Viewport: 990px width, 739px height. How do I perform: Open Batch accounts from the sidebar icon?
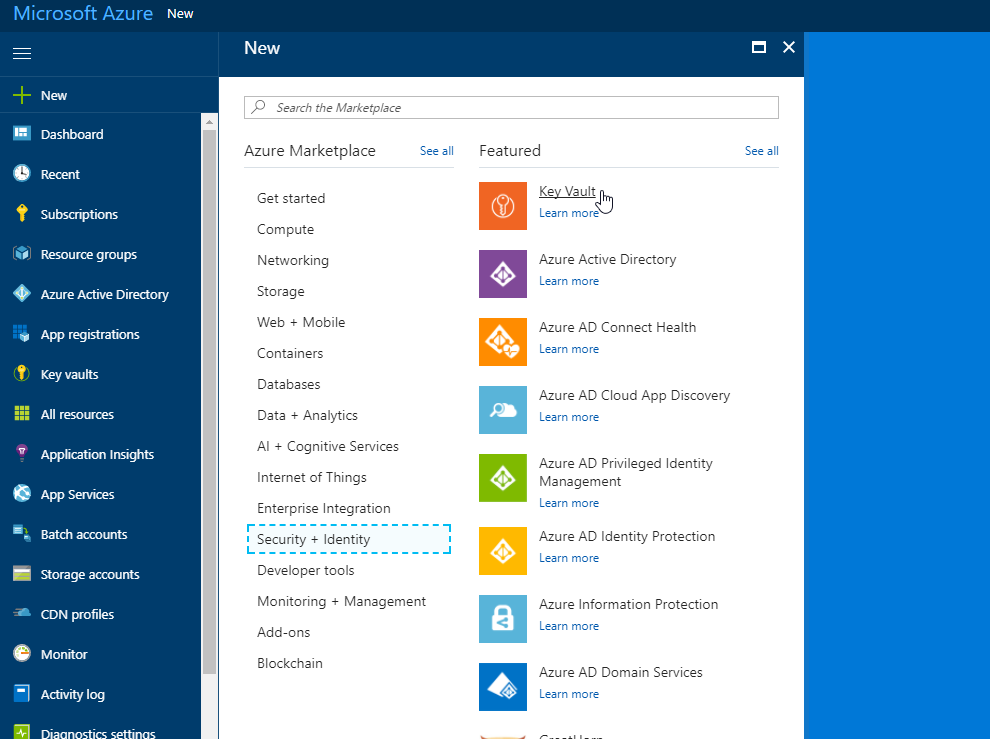tap(22, 533)
